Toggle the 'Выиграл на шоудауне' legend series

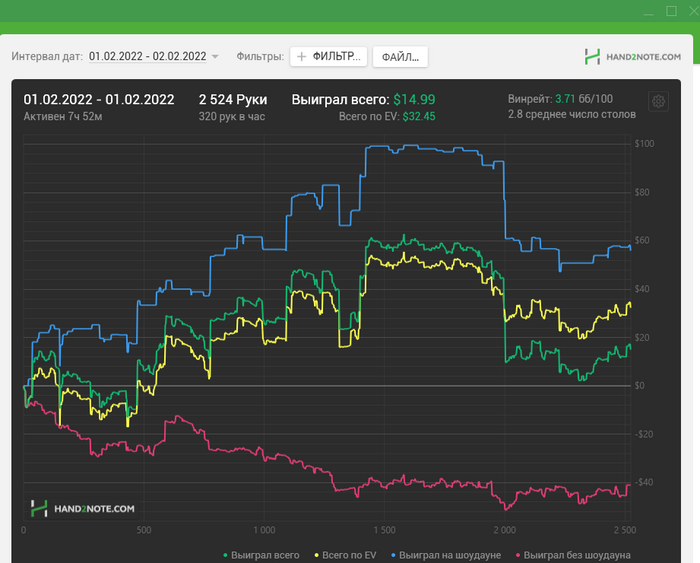[x=446, y=555]
